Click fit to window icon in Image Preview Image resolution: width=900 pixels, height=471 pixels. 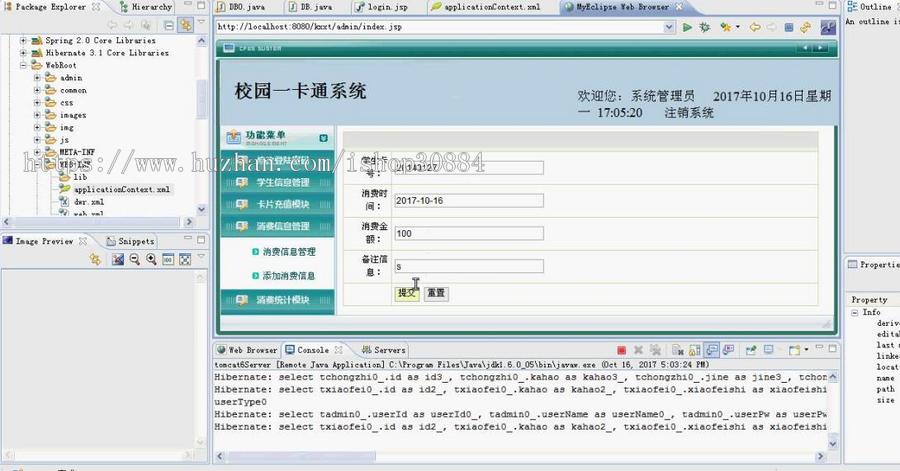(185, 260)
